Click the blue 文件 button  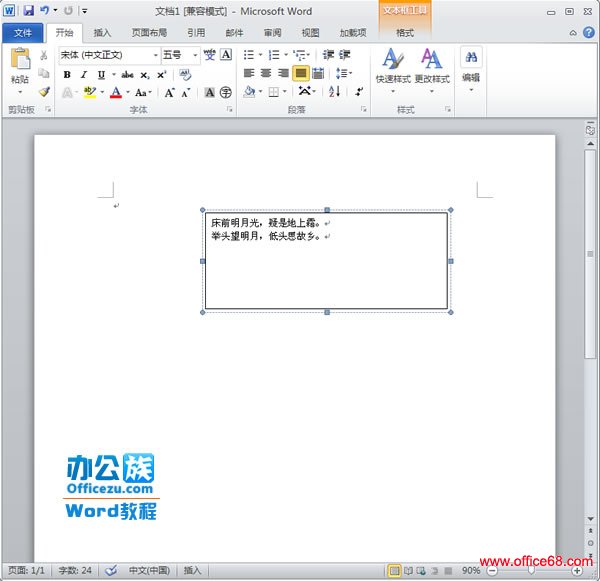tap(22, 32)
